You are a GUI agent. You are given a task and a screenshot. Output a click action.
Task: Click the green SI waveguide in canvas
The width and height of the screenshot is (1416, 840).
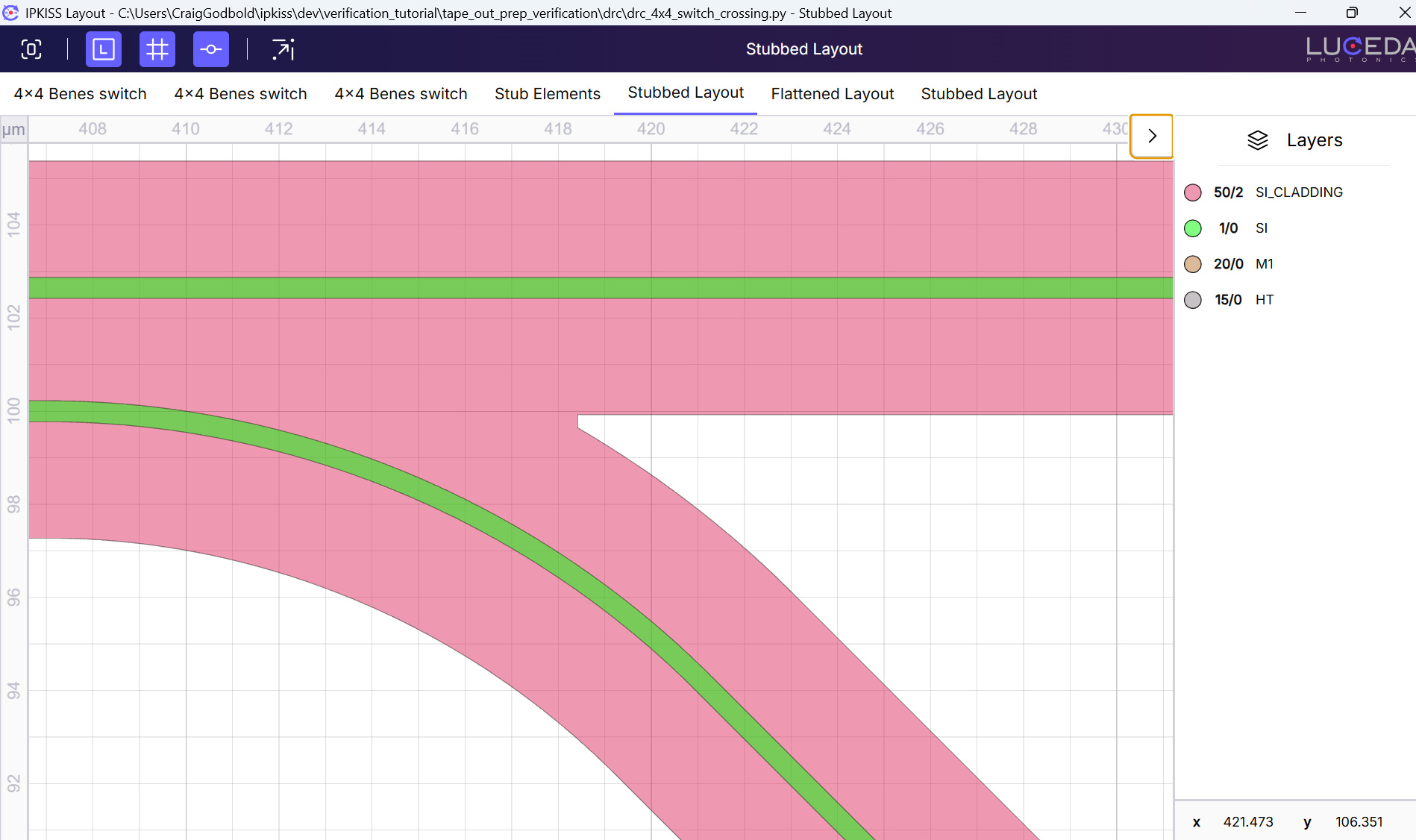coord(597,288)
